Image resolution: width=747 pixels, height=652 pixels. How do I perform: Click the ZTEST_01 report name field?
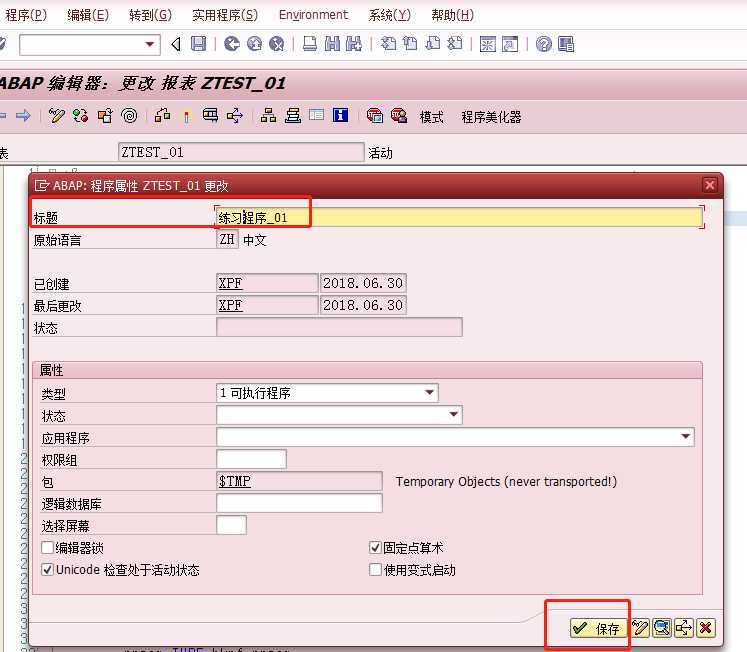tap(241, 152)
